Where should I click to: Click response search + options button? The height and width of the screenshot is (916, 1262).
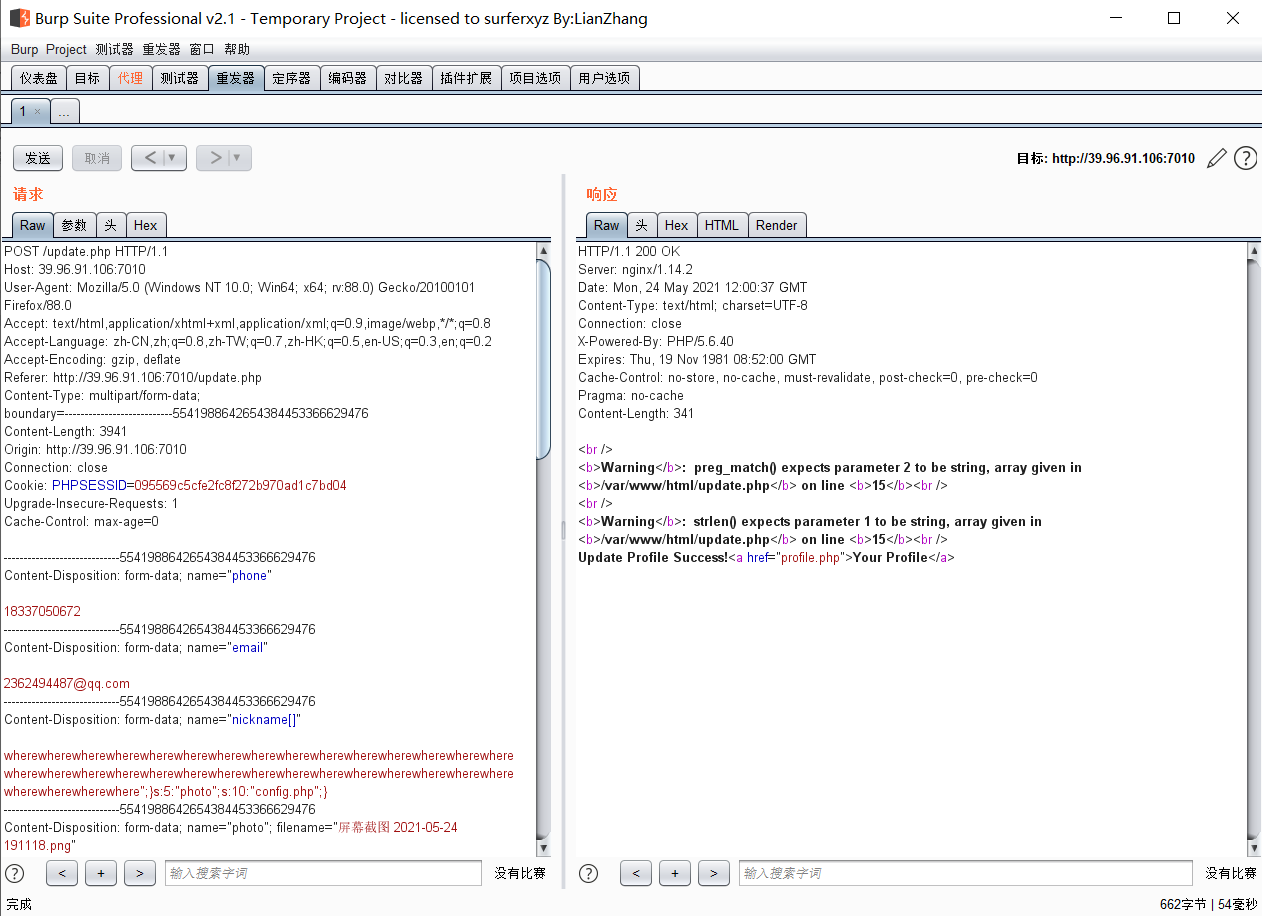[x=675, y=873]
